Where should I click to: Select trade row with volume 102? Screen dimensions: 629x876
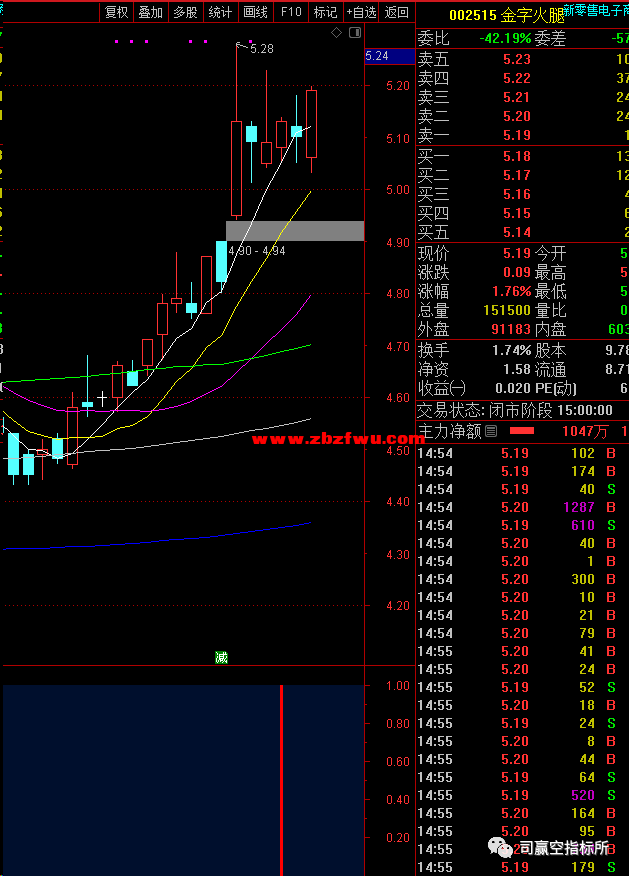click(523, 453)
